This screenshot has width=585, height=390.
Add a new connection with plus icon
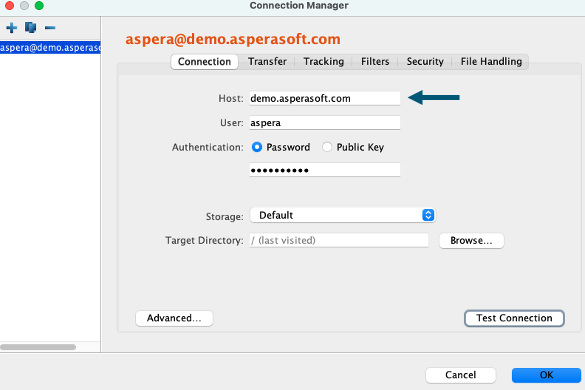(x=11, y=28)
